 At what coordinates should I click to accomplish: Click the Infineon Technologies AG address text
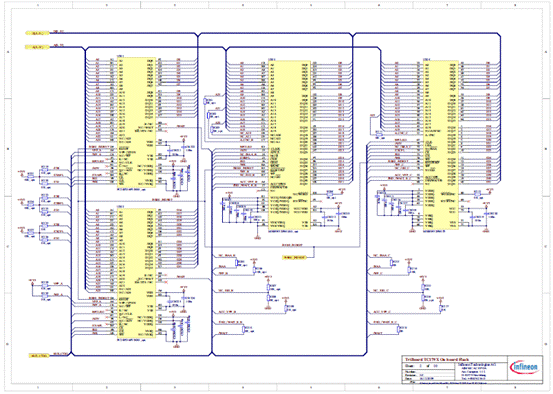click(478, 372)
